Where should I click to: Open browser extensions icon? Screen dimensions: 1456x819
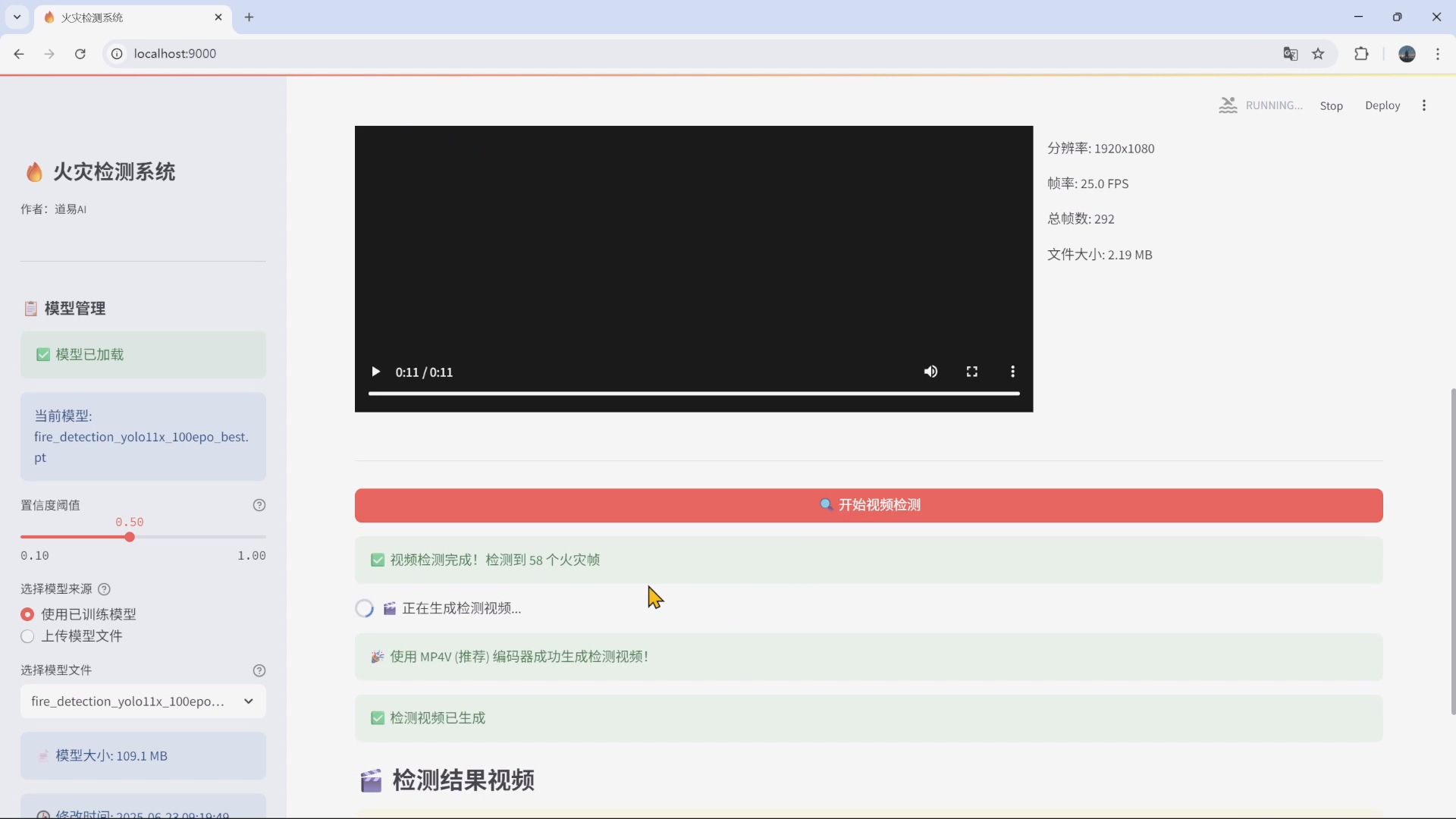pyautogui.click(x=1361, y=54)
